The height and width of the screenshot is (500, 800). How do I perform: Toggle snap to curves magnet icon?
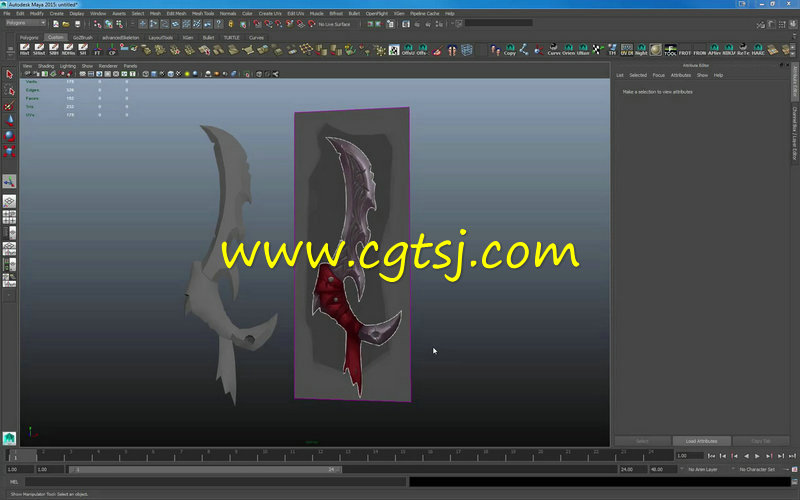(x=268, y=24)
